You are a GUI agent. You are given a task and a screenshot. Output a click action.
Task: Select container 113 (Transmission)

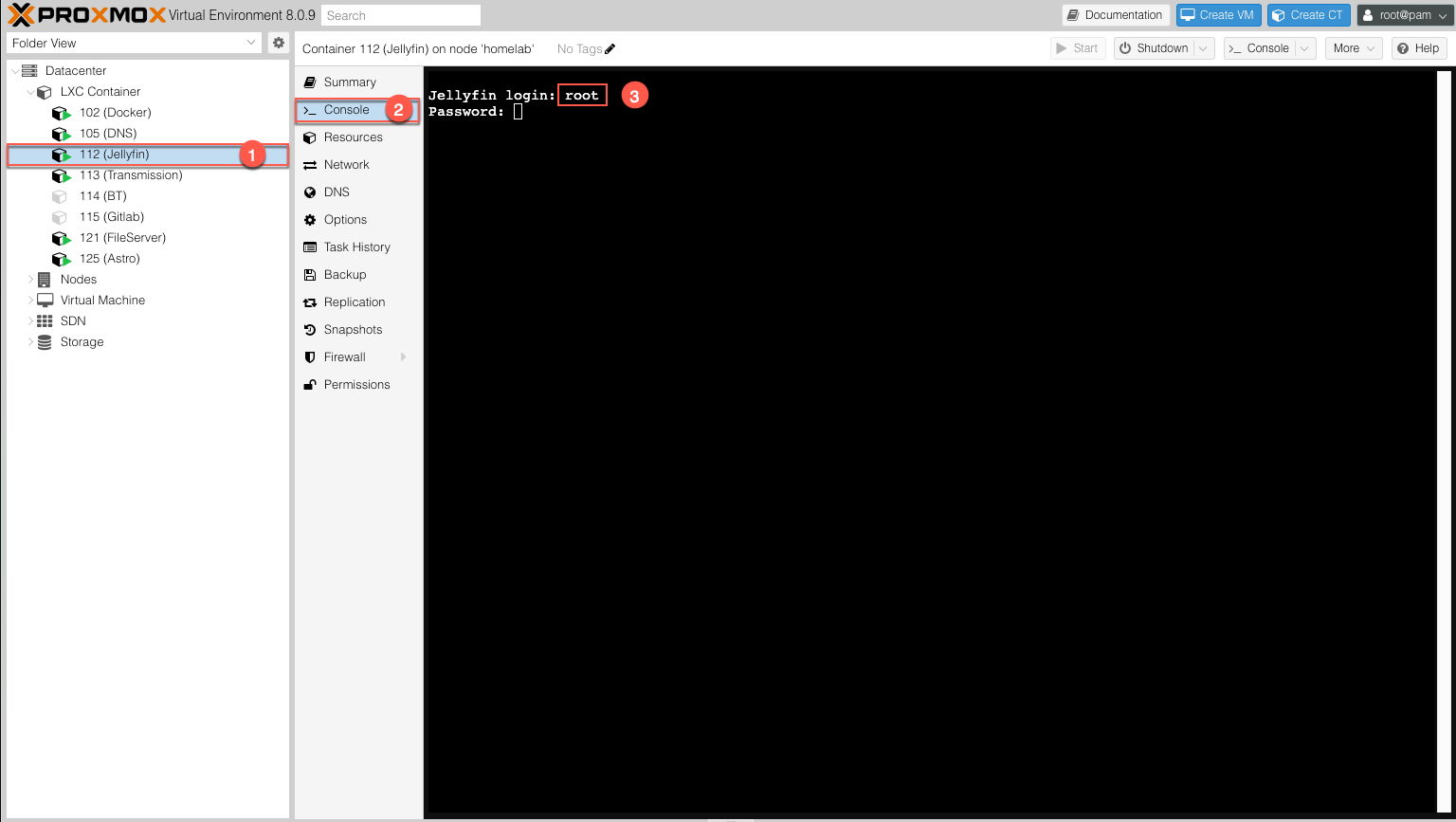pyautogui.click(x=132, y=174)
